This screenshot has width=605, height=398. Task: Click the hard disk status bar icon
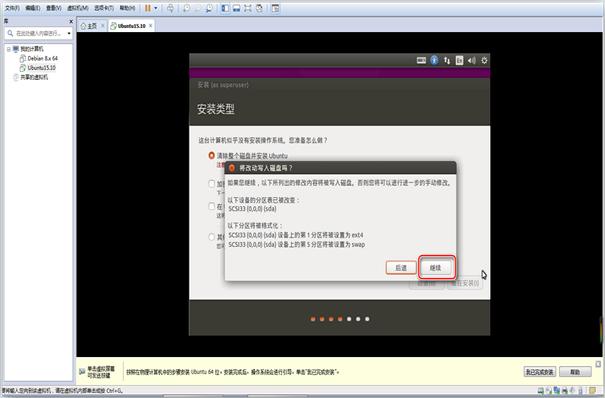[x=541, y=391]
